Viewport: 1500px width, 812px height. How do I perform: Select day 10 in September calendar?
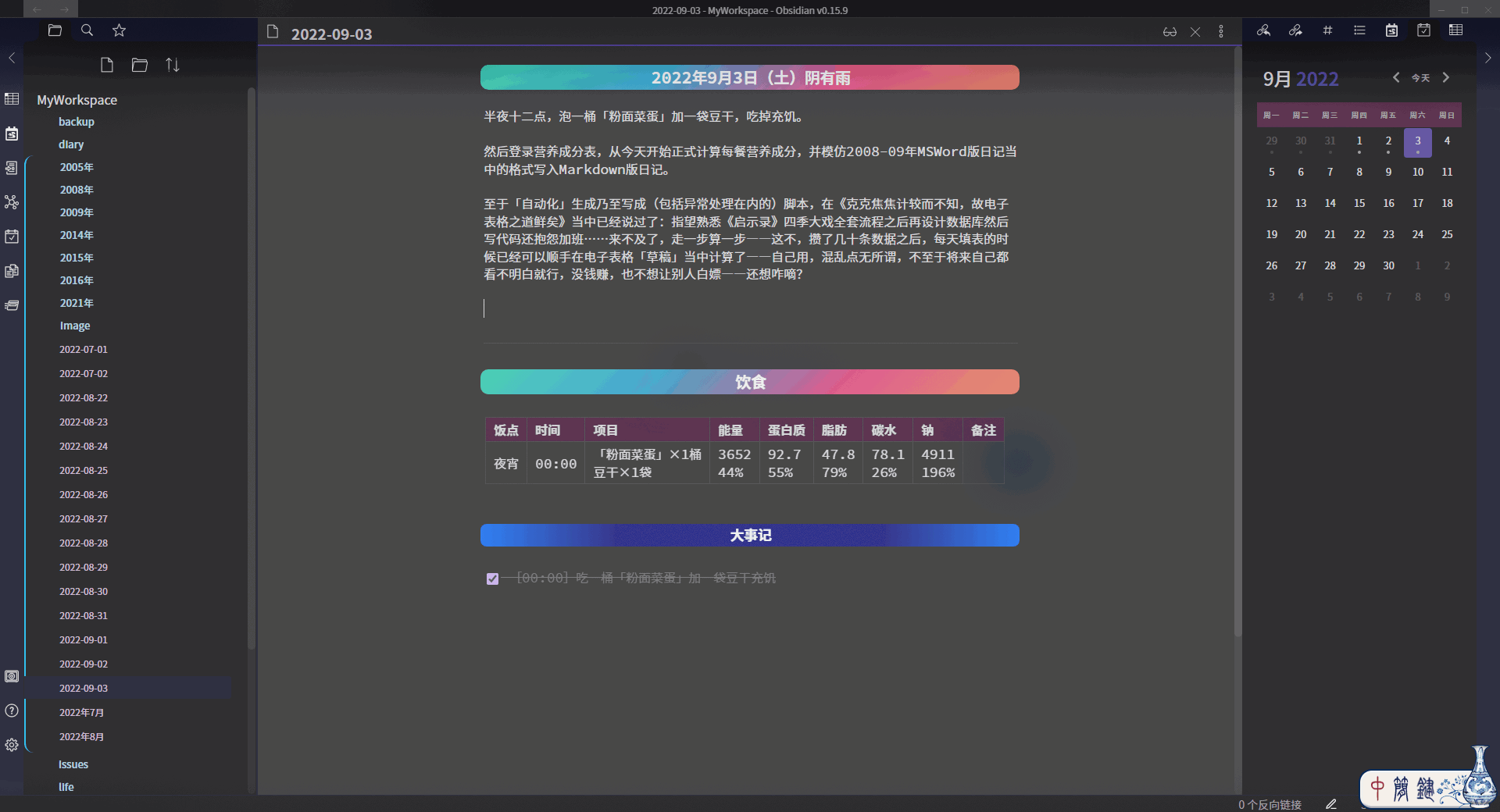[1418, 172]
